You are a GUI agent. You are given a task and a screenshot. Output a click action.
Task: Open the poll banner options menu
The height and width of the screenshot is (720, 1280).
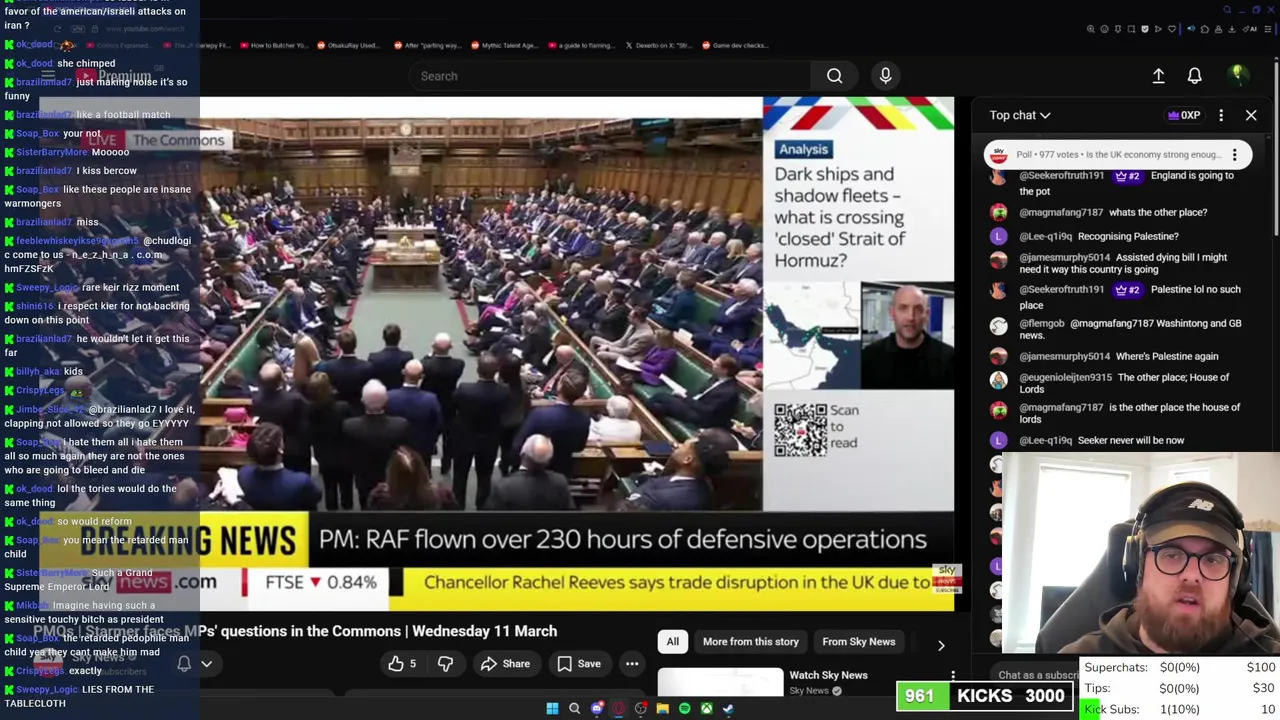click(x=1234, y=155)
